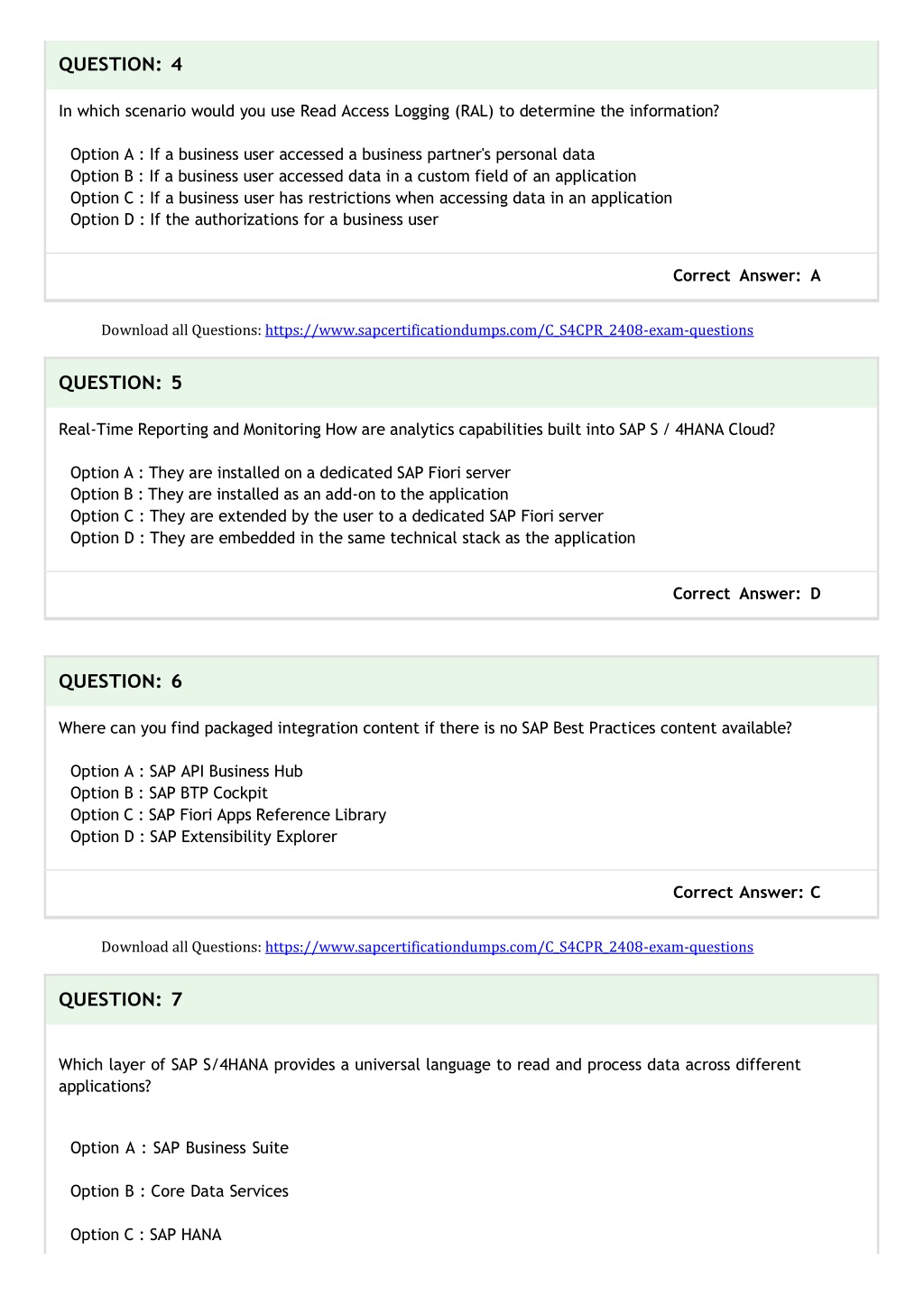Select Option B about custom field data
The height and width of the screenshot is (1306, 924).
[x=353, y=176]
